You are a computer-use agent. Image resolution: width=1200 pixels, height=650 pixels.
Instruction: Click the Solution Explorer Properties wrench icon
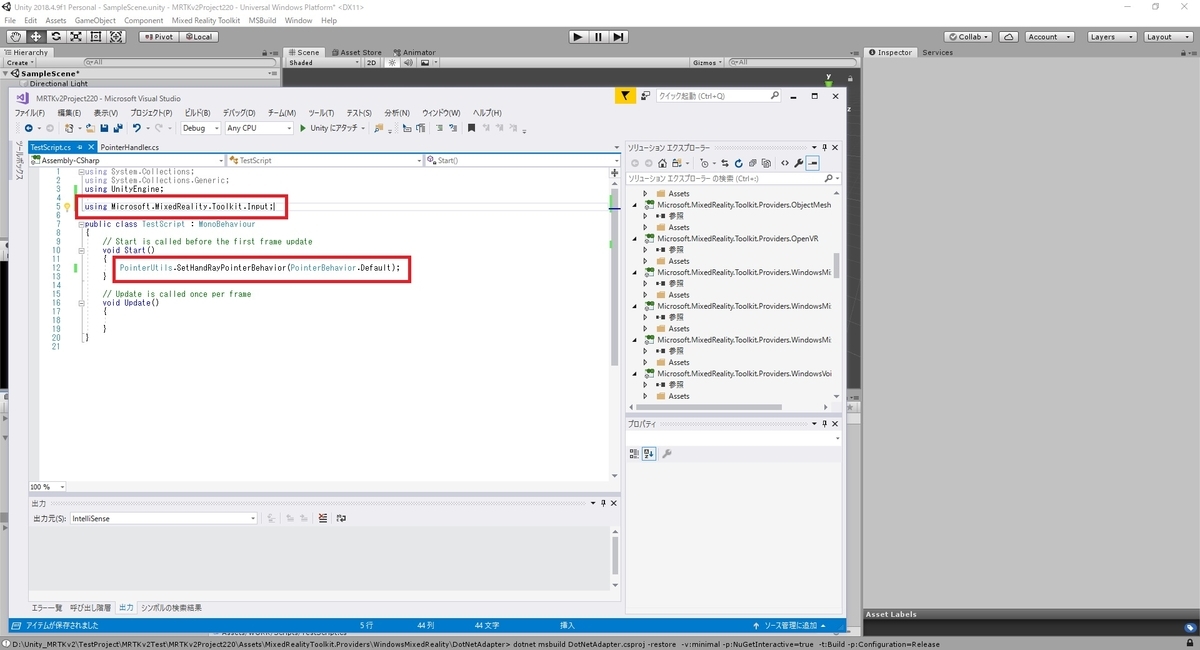pos(800,163)
